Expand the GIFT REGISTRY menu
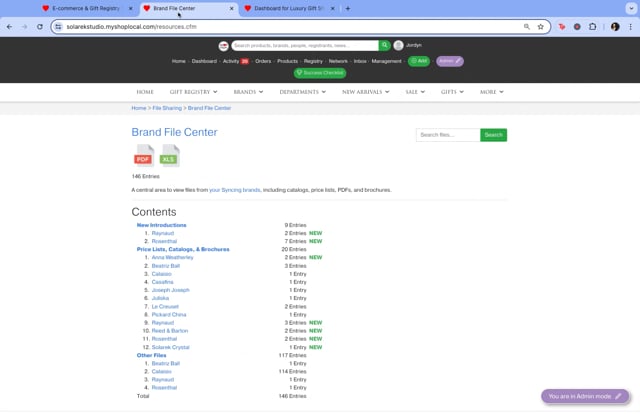 pyautogui.click(x=193, y=92)
